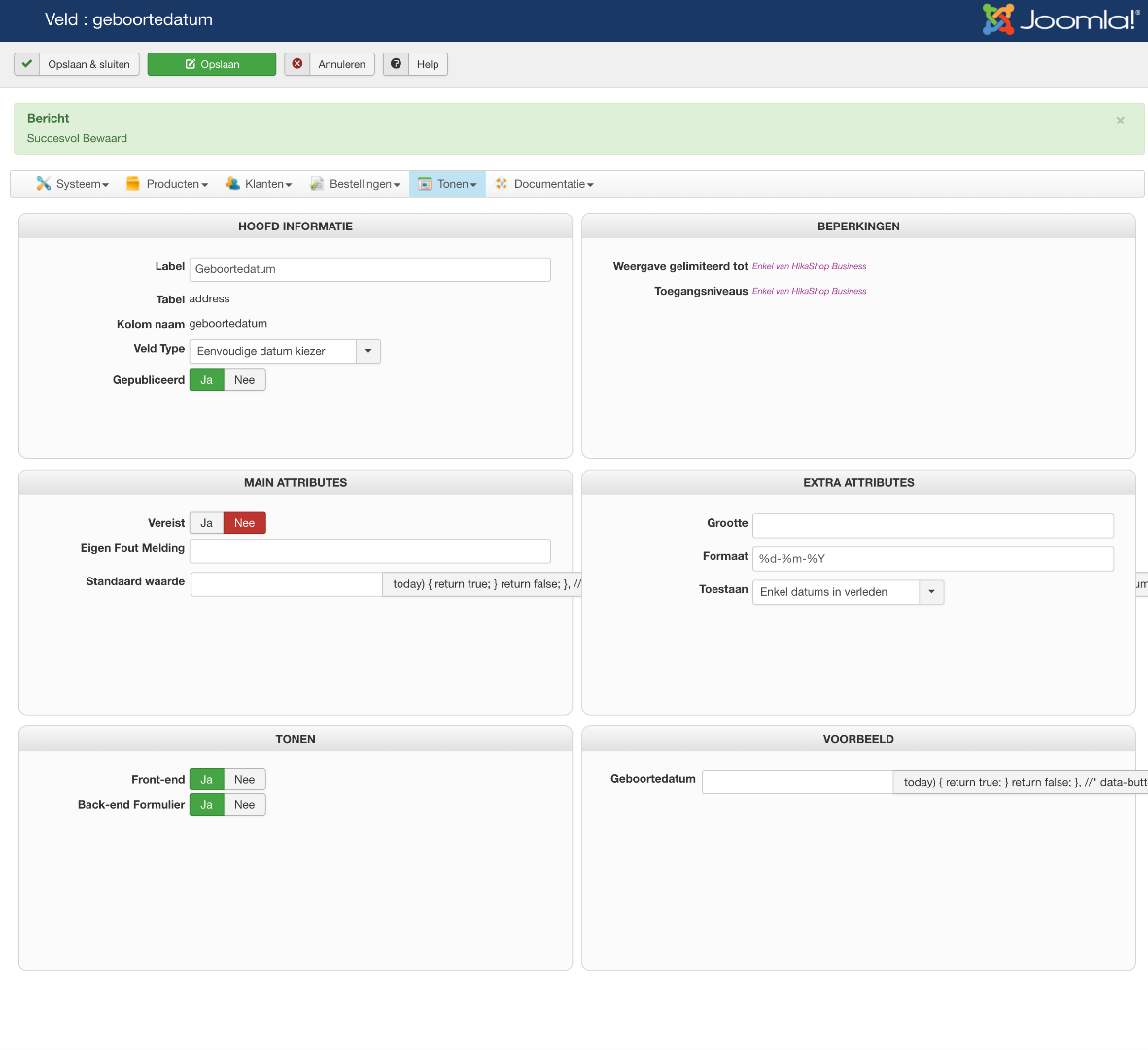Click the red cancel icon for Annuleren

coord(297,64)
